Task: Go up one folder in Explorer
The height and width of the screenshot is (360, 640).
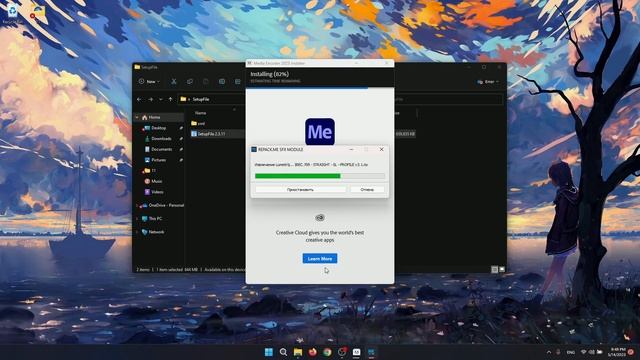Action: pos(171,99)
